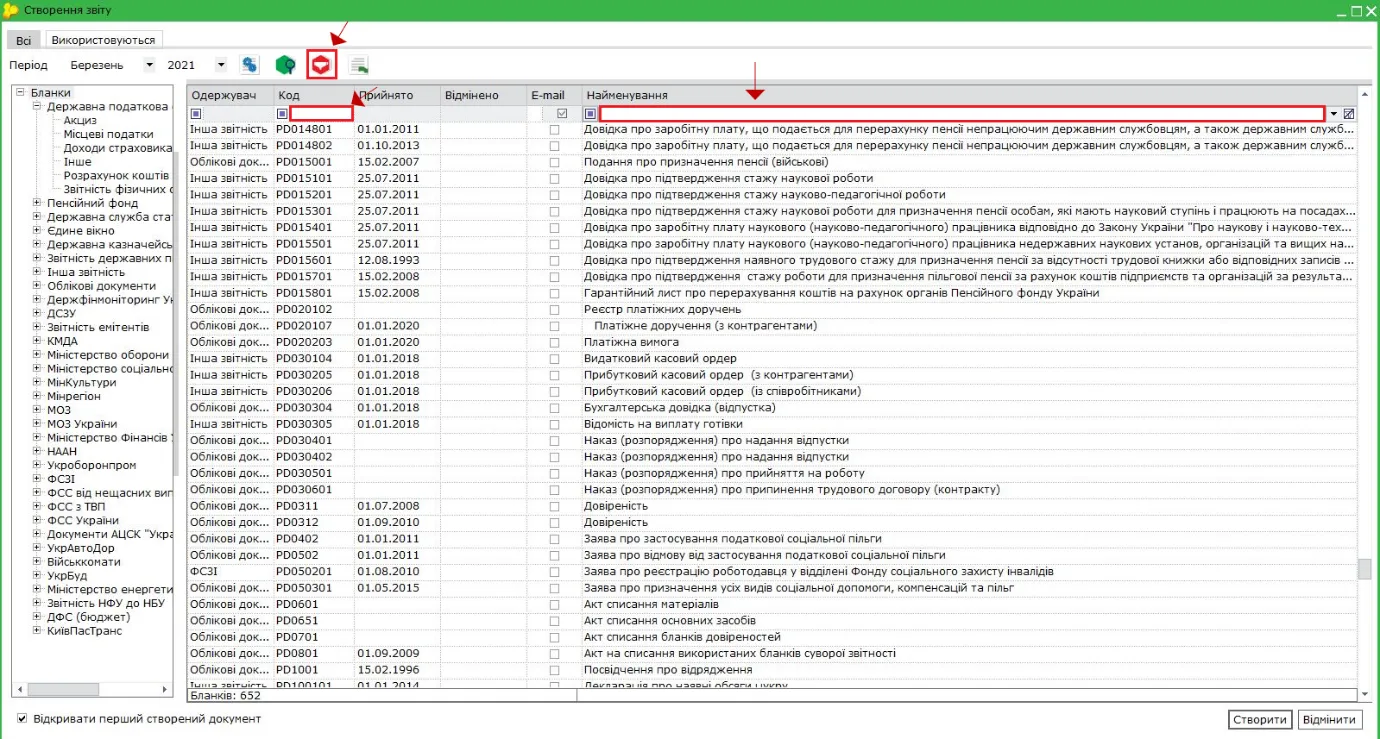1380x739 pixels.
Task: Click the clear-filter icon at end of filter row
Action: click(x=1349, y=114)
